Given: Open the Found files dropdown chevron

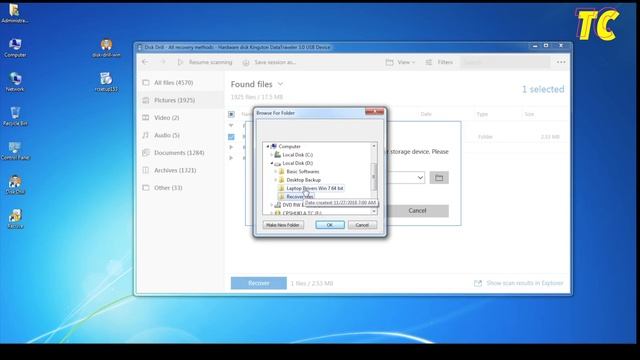Looking at the screenshot, I should (280, 84).
